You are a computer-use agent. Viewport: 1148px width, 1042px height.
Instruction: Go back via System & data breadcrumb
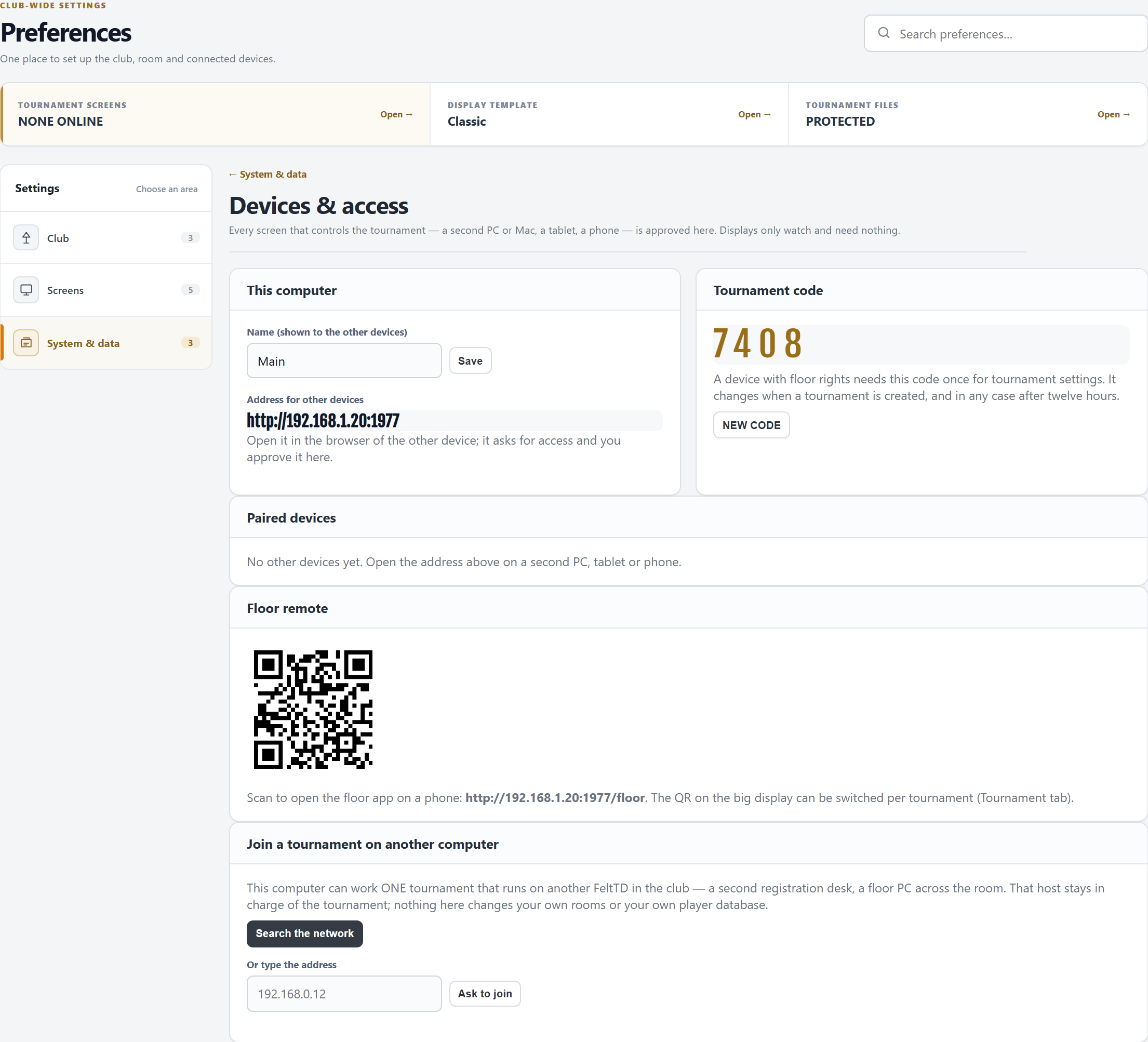[x=268, y=174]
